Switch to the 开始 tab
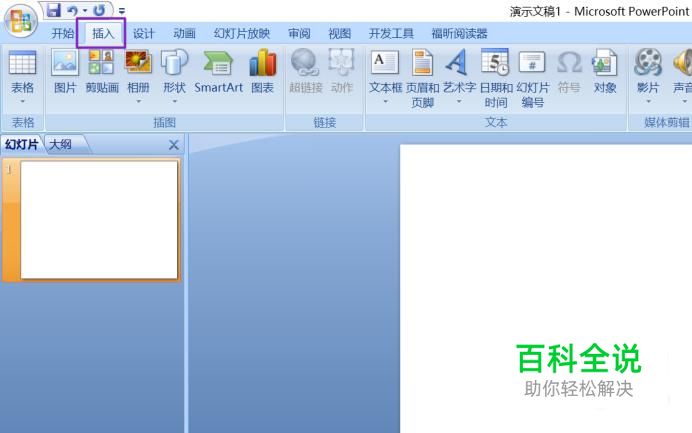The height and width of the screenshot is (433, 692). pos(63,33)
